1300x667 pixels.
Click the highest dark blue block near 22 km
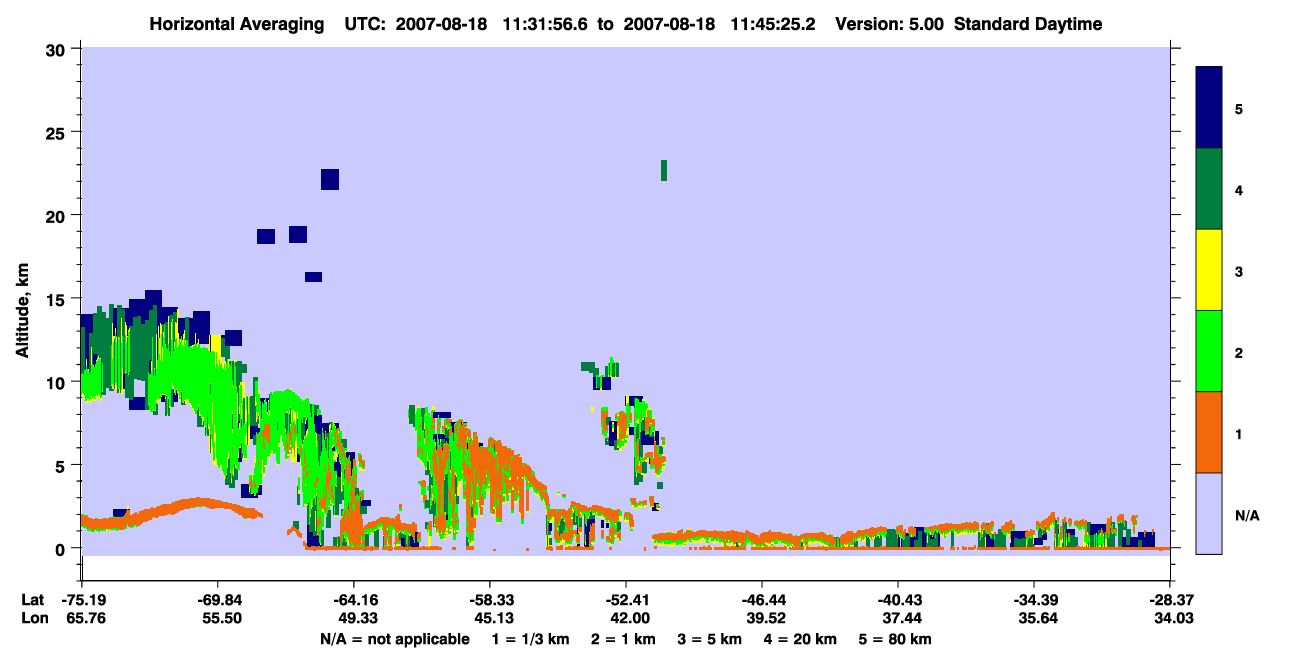click(x=330, y=179)
